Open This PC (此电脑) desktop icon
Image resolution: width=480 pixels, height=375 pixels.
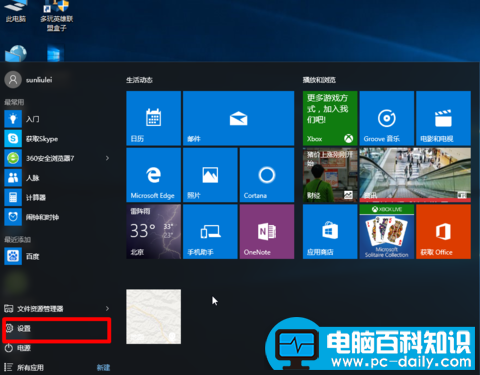15,12
